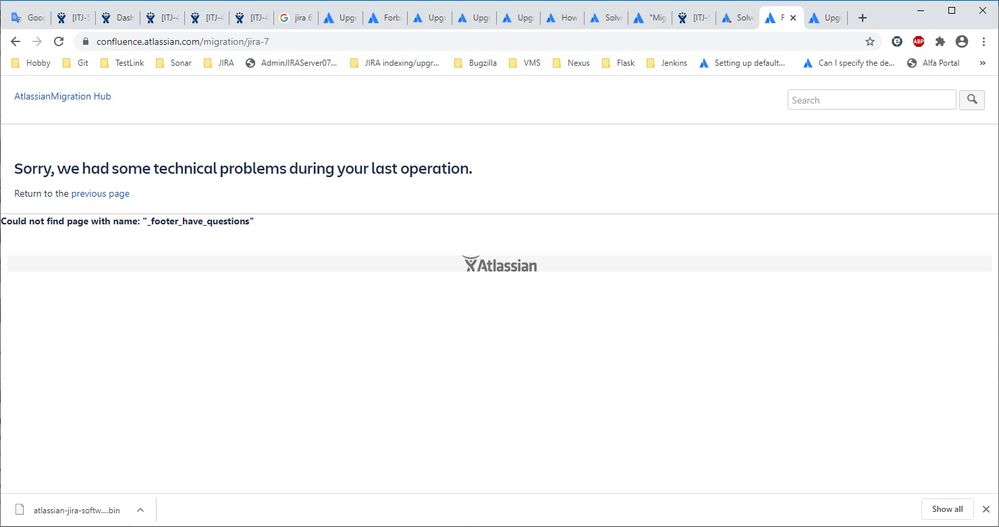
Task: Open the AtlassianMigration Hub link
Action: 62,96
